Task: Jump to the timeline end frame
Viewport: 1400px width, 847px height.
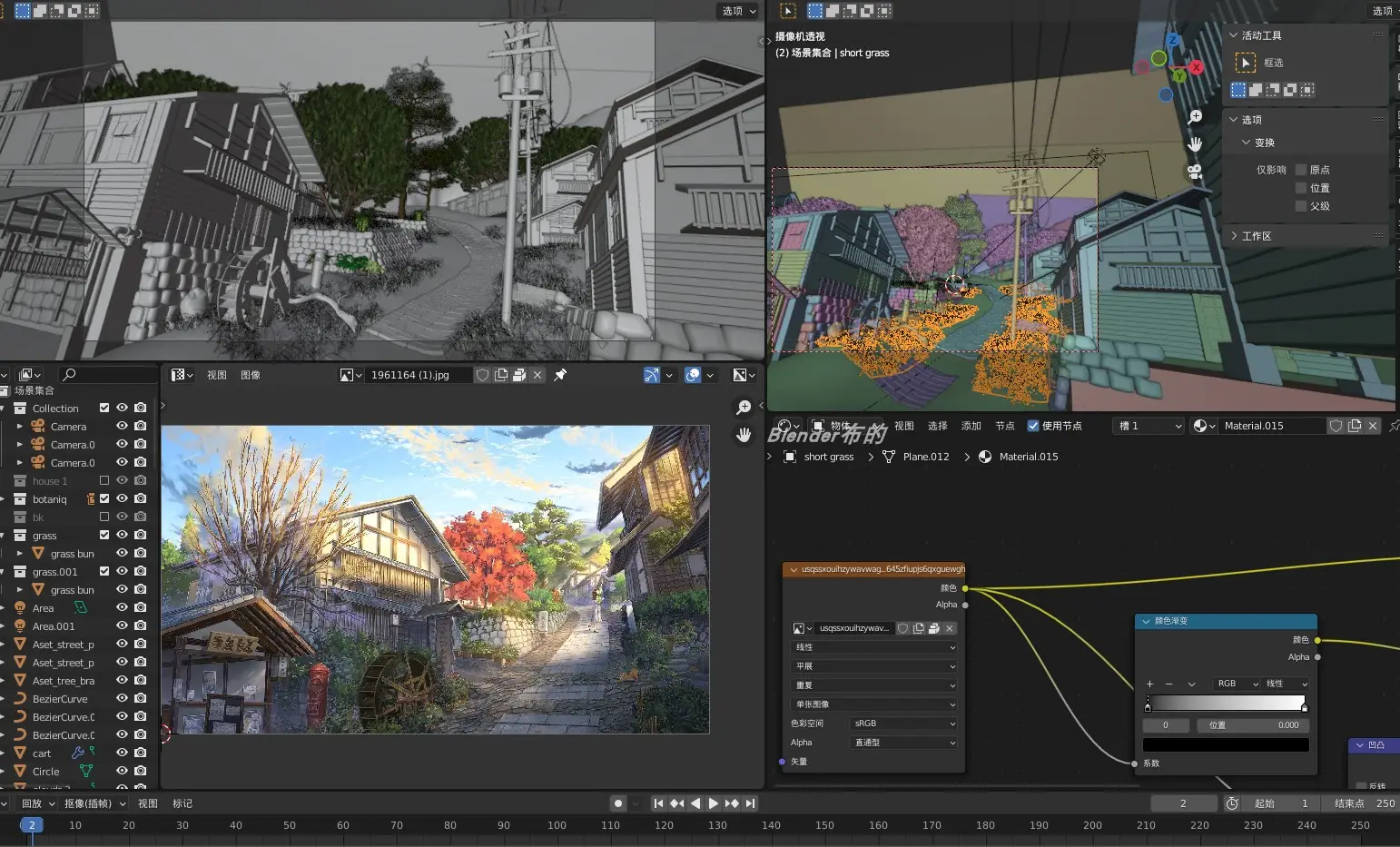Action: click(x=750, y=803)
